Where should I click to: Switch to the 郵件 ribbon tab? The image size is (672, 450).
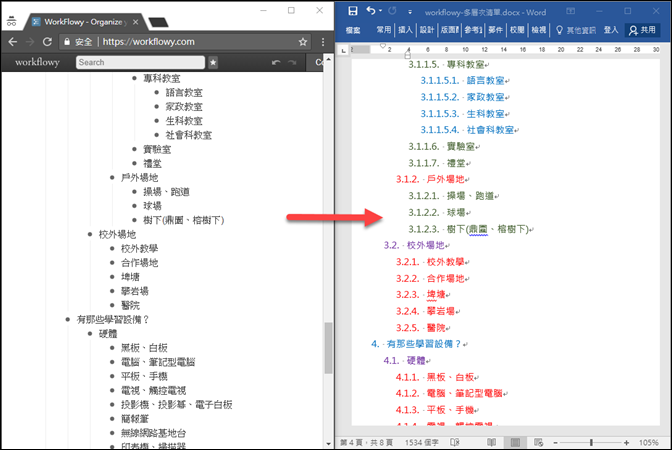[x=495, y=30]
